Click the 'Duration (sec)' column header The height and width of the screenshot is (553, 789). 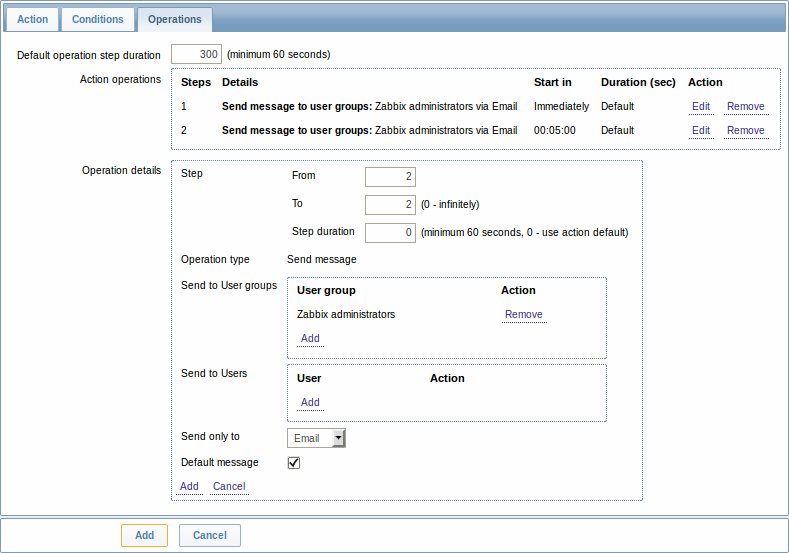(638, 83)
